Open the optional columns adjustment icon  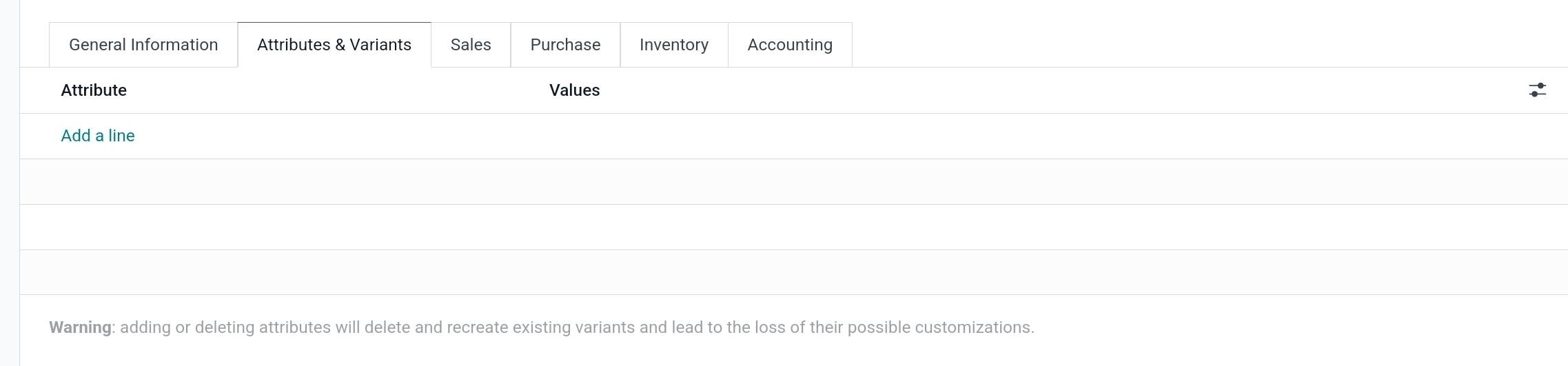point(1537,90)
